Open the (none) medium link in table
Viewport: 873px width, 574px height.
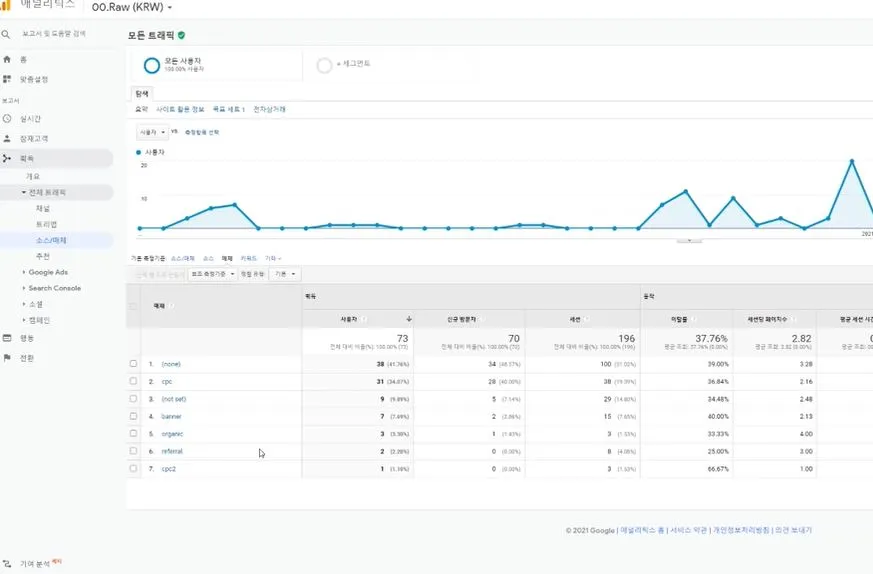click(x=171, y=364)
